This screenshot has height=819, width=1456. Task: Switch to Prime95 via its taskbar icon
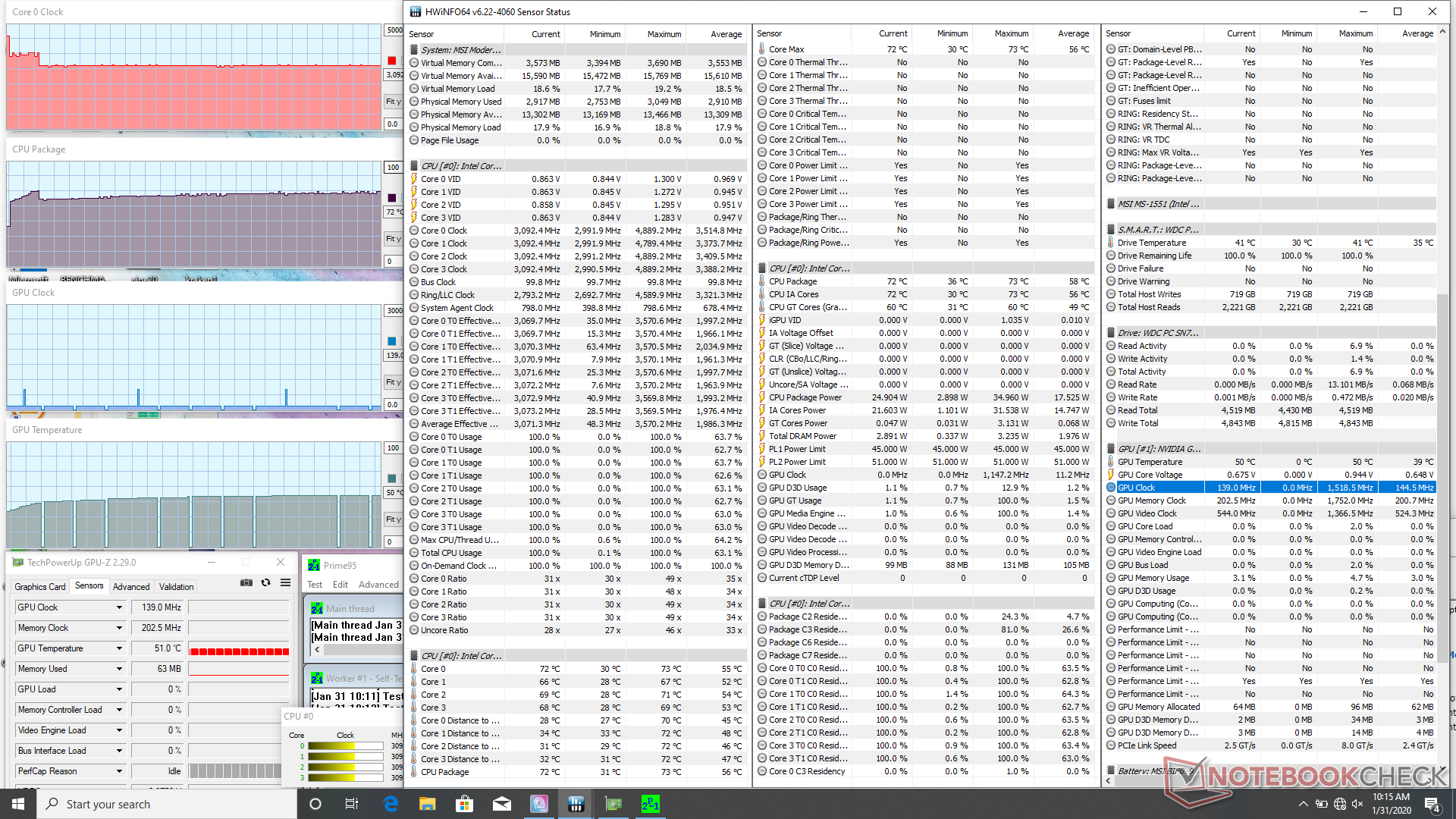click(x=651, y=804)
